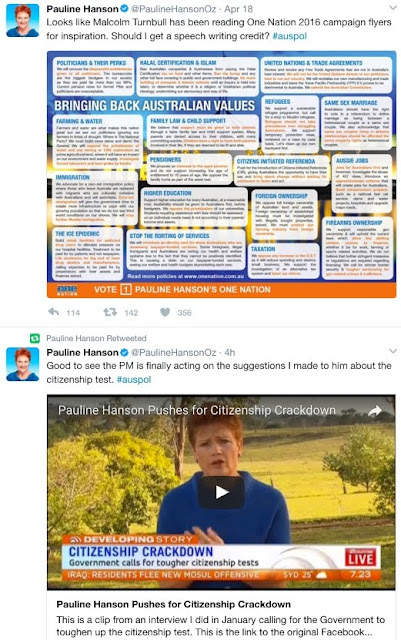
Task: Open @PaulineHansonOz handle on first tweet
Action: [175, 9]
